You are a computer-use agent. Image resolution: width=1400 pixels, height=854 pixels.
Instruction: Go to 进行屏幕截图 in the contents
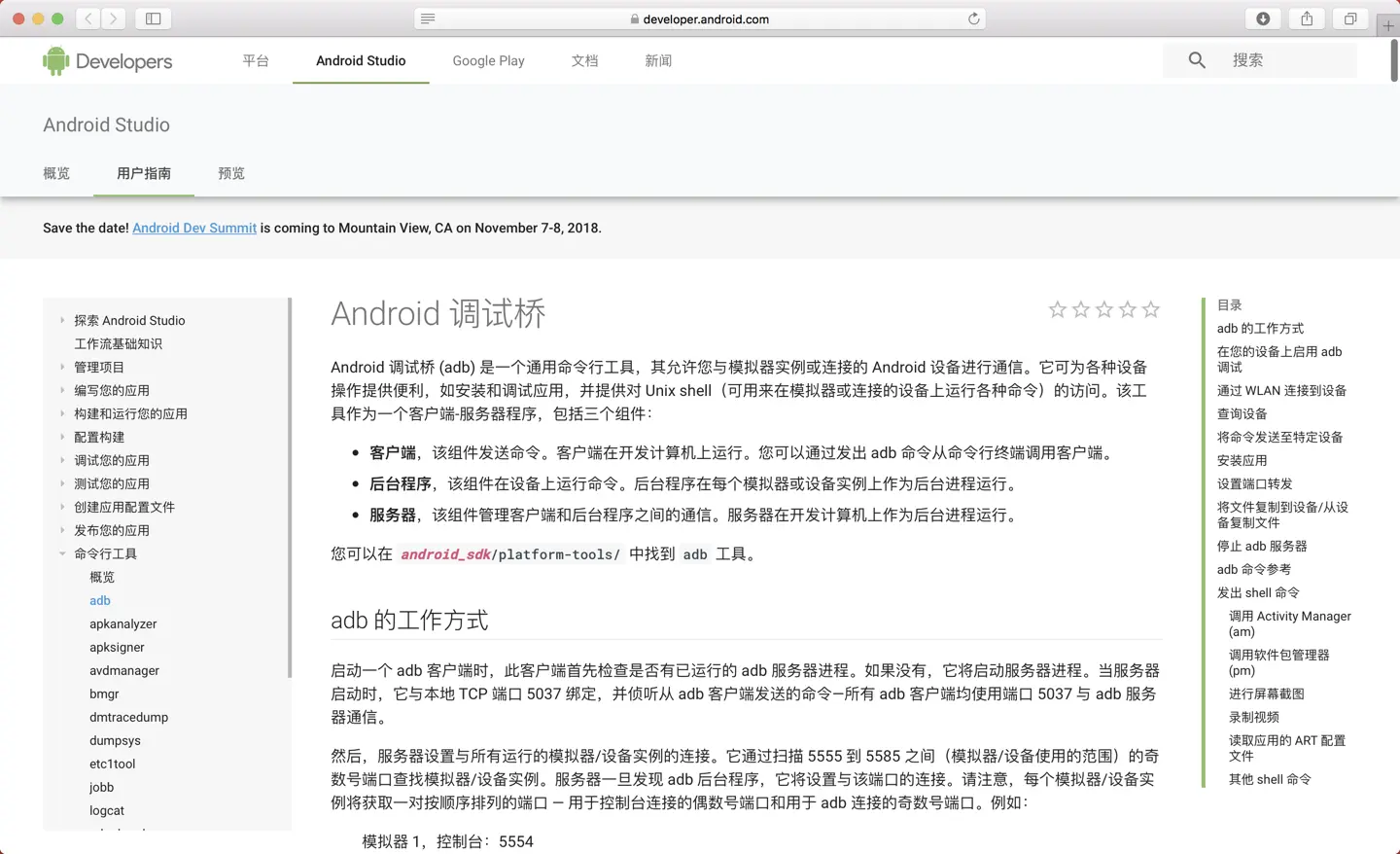(1267, 694)
